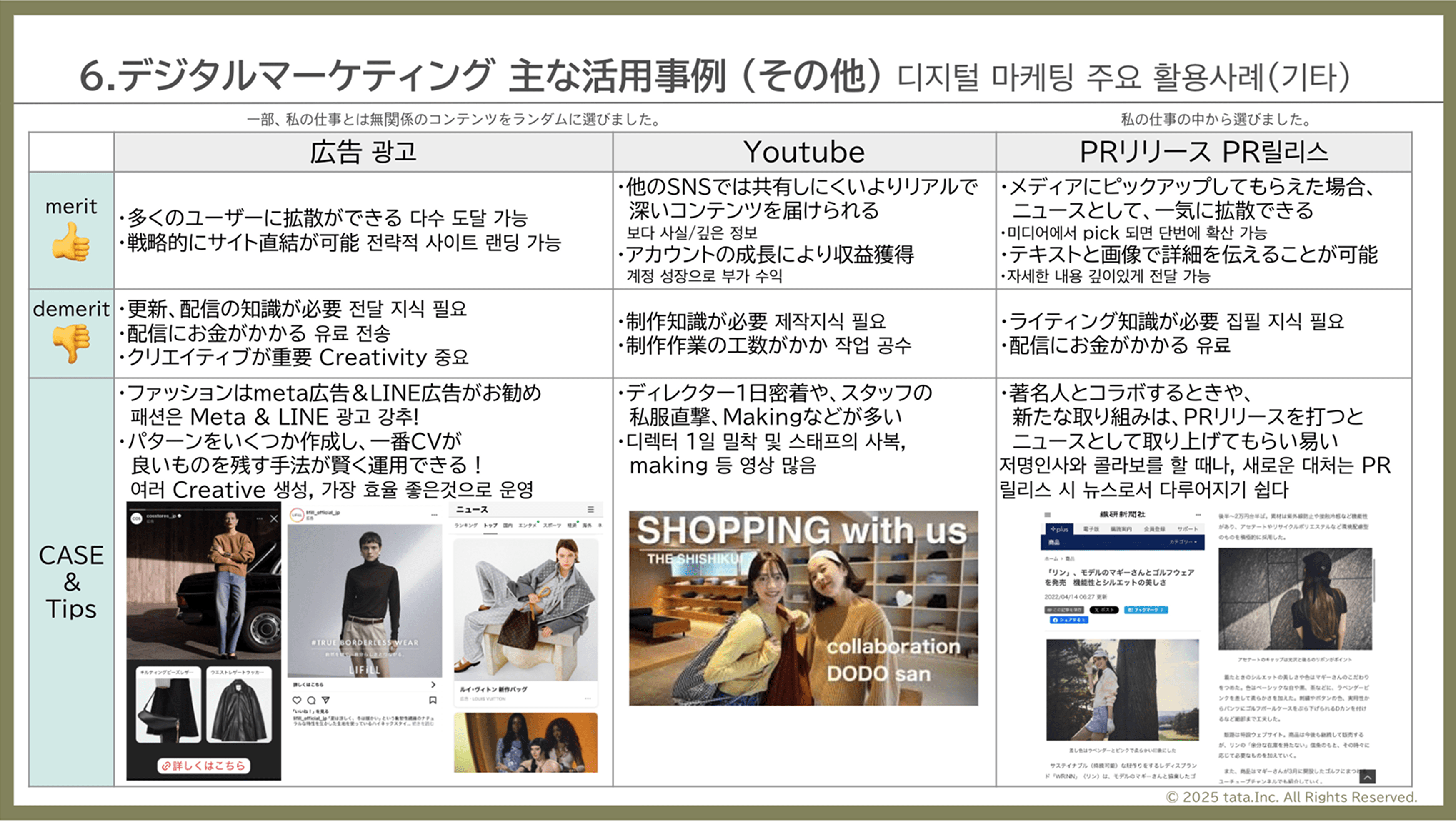Image resolution: width=1456 pixels, height=821 pixels.
Task: Open the hamburger menu on the 繊研新聞社 page
Action: [1048, 515]
